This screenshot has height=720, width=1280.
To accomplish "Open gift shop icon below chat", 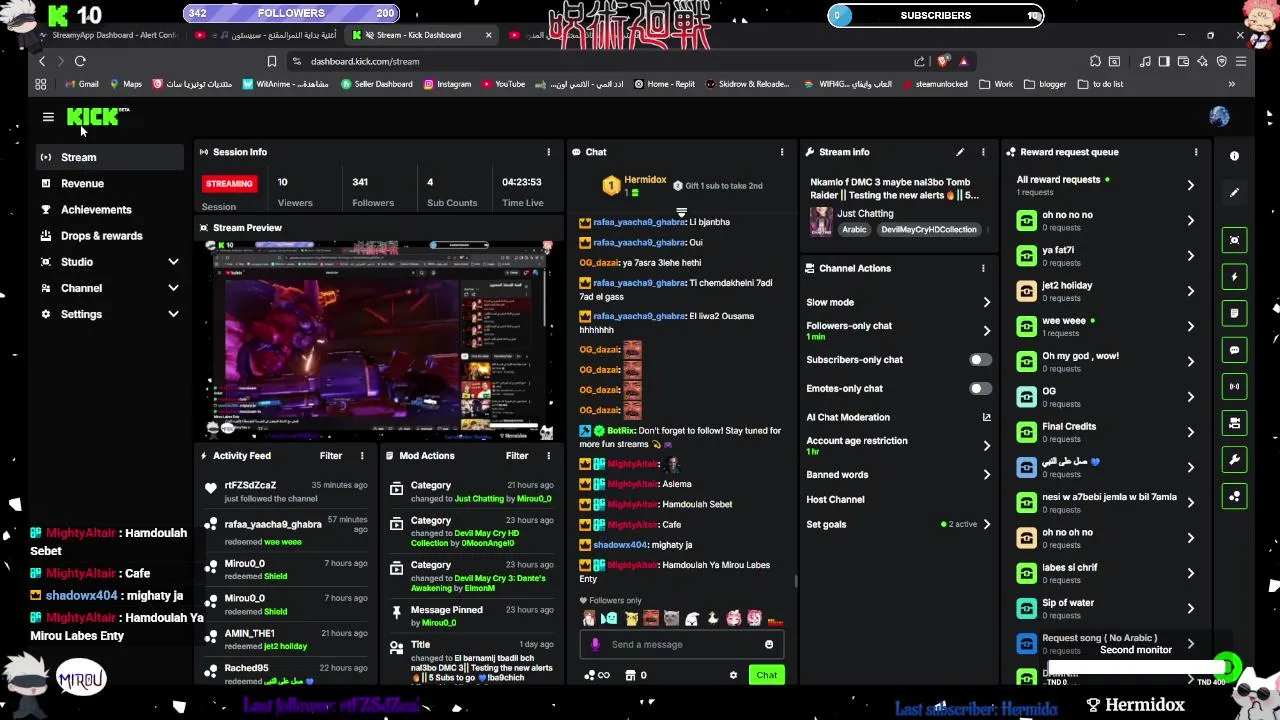I will click(636, 675).
